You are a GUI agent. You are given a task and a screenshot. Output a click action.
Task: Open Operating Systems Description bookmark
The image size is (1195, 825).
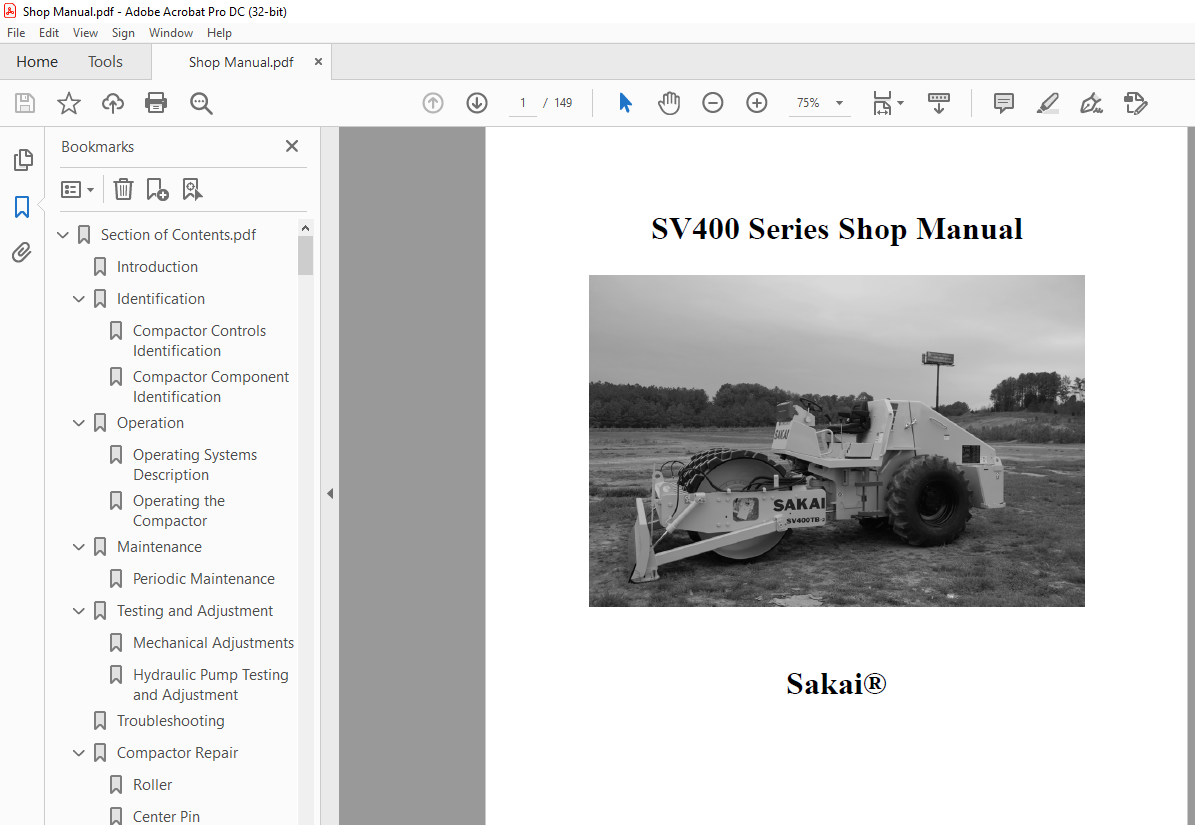(x=195, y=465)
